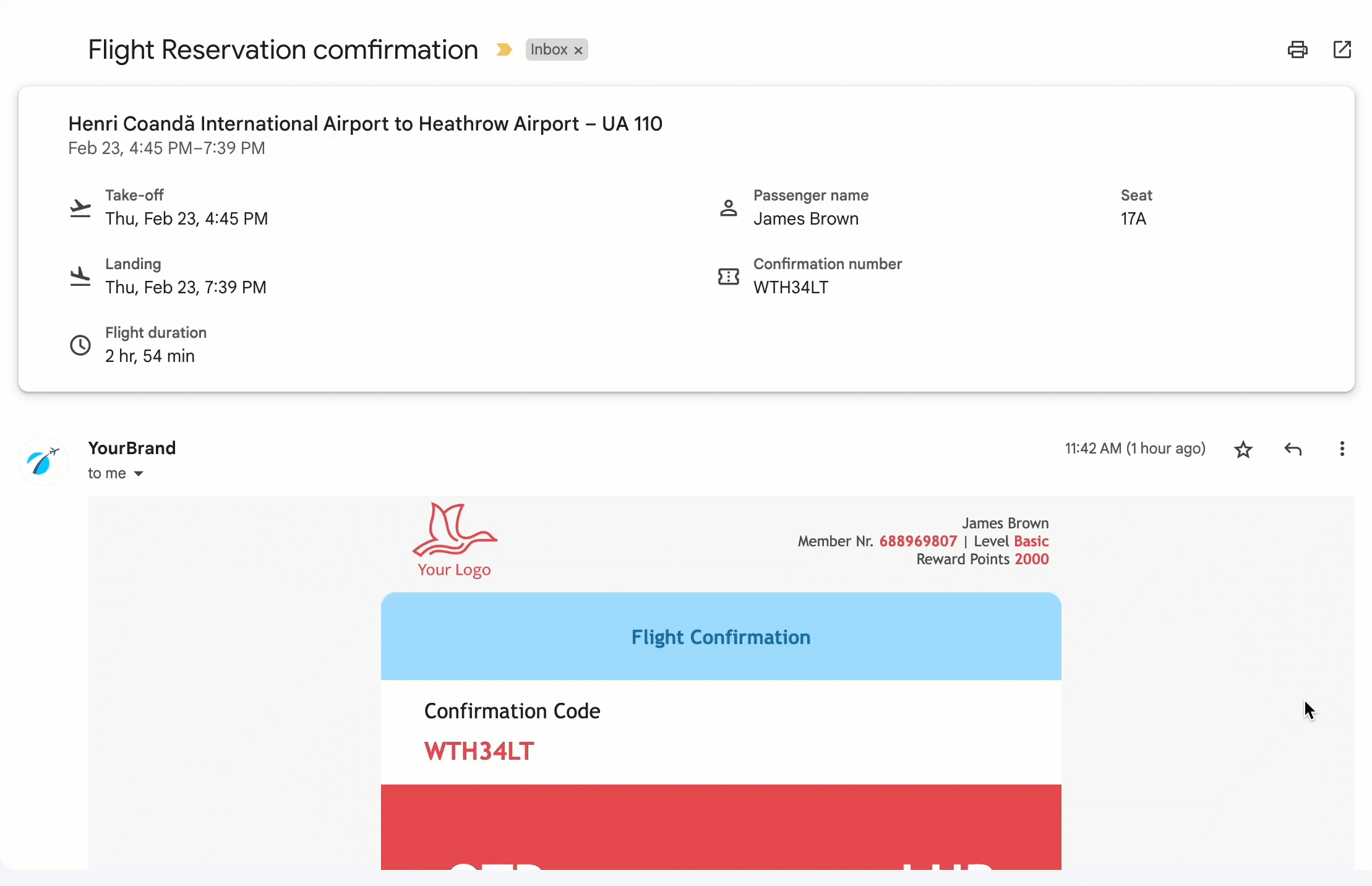The image size is (1372, 886).
Task: Click the confirmation number ticket icon
Action: click(x=728, y=277)
